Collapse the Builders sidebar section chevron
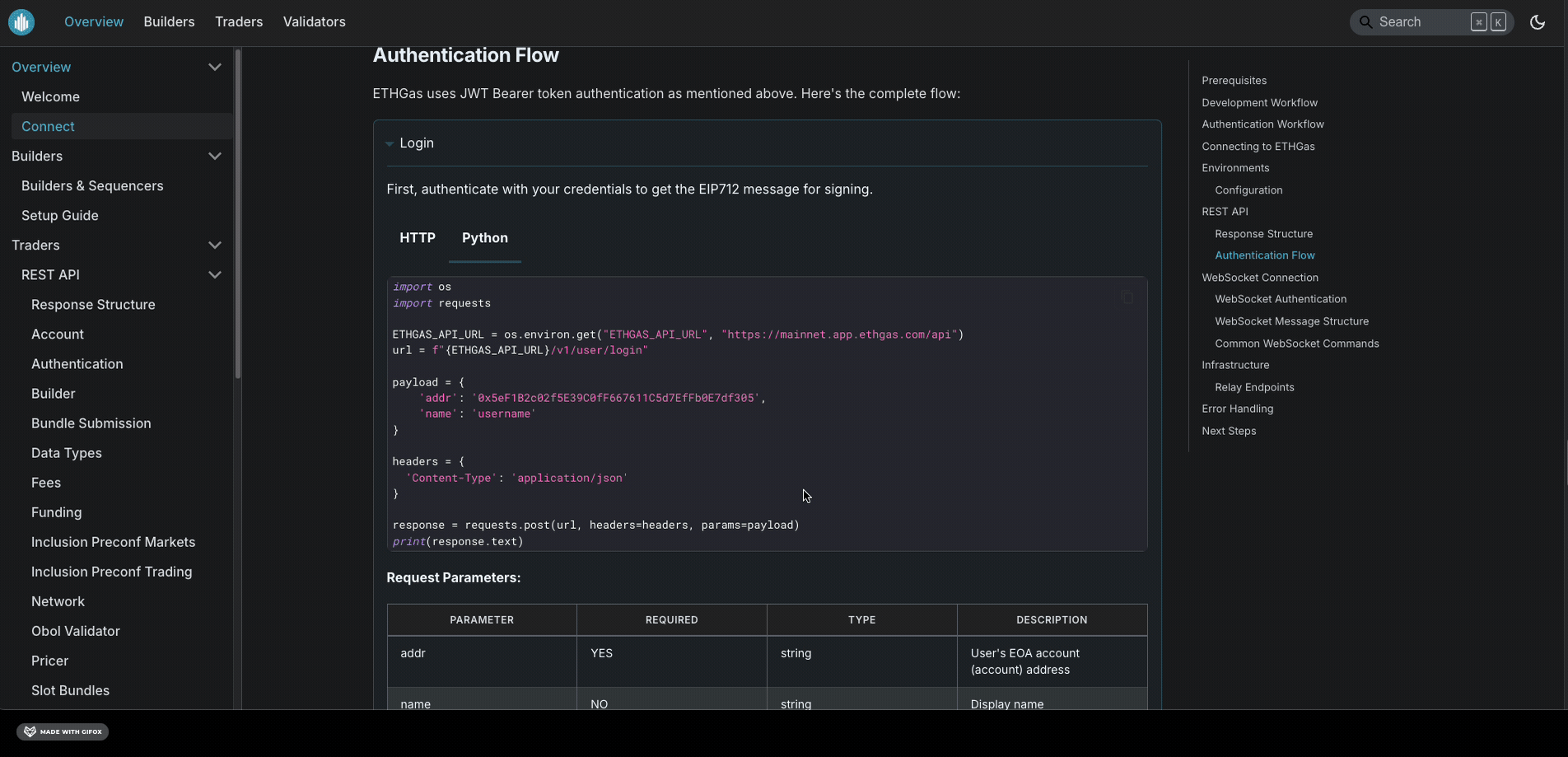This screenshot has height=757, width=1568. [215, 157]
